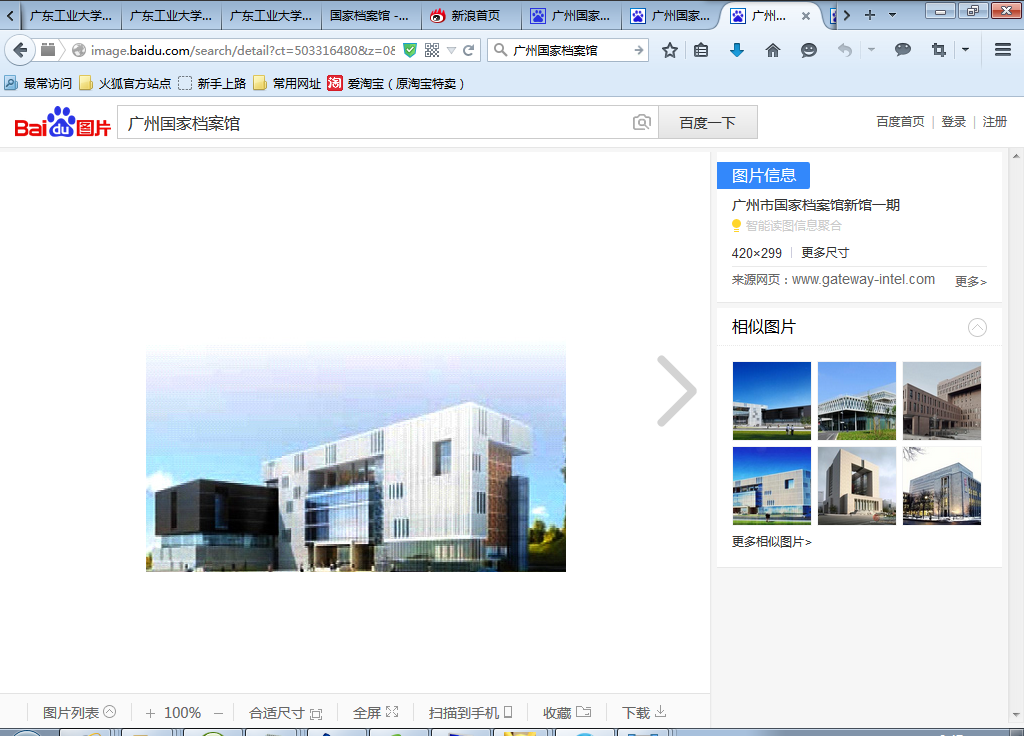Screen dimensions: 1024x736
Task: Switch to the 新浪首页 tab
Action: [470, 16]
